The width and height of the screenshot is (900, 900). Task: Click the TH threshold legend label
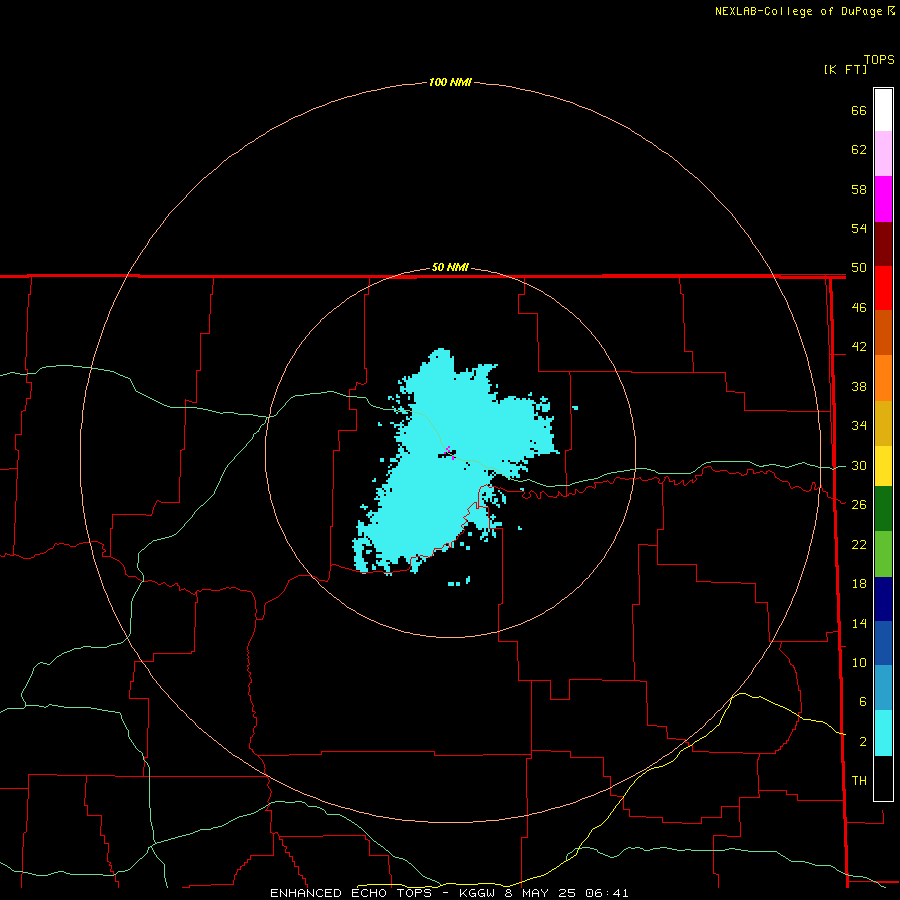859,781
